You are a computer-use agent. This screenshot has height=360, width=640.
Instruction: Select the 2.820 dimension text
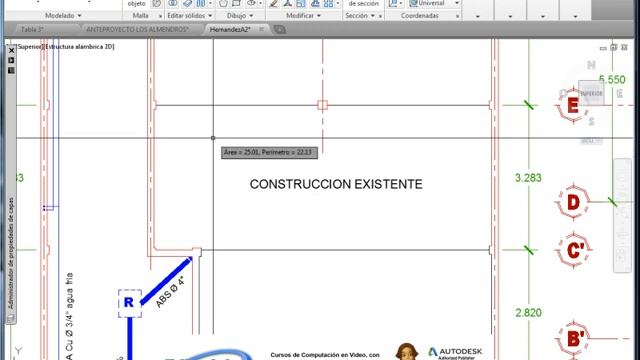[528, 313]
